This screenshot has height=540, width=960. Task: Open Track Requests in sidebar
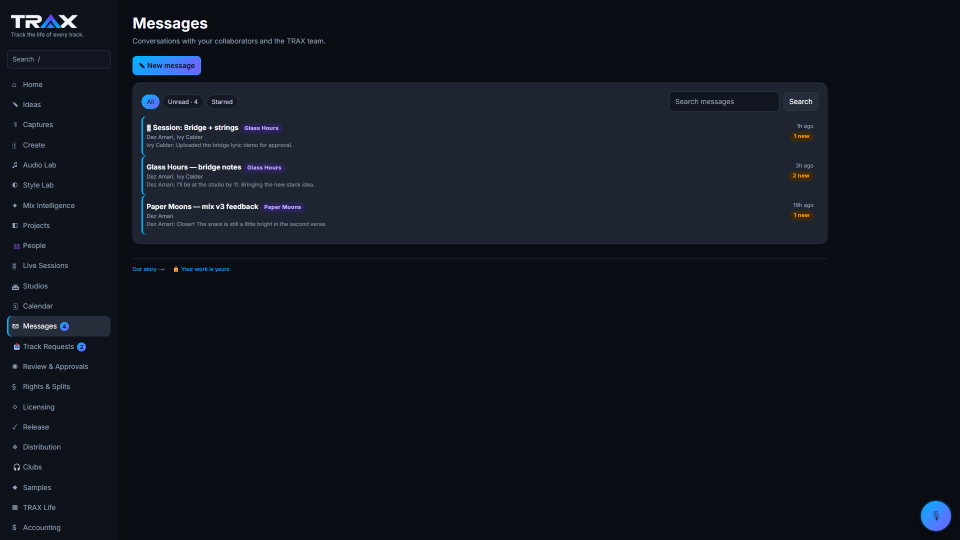pos(59,347)
